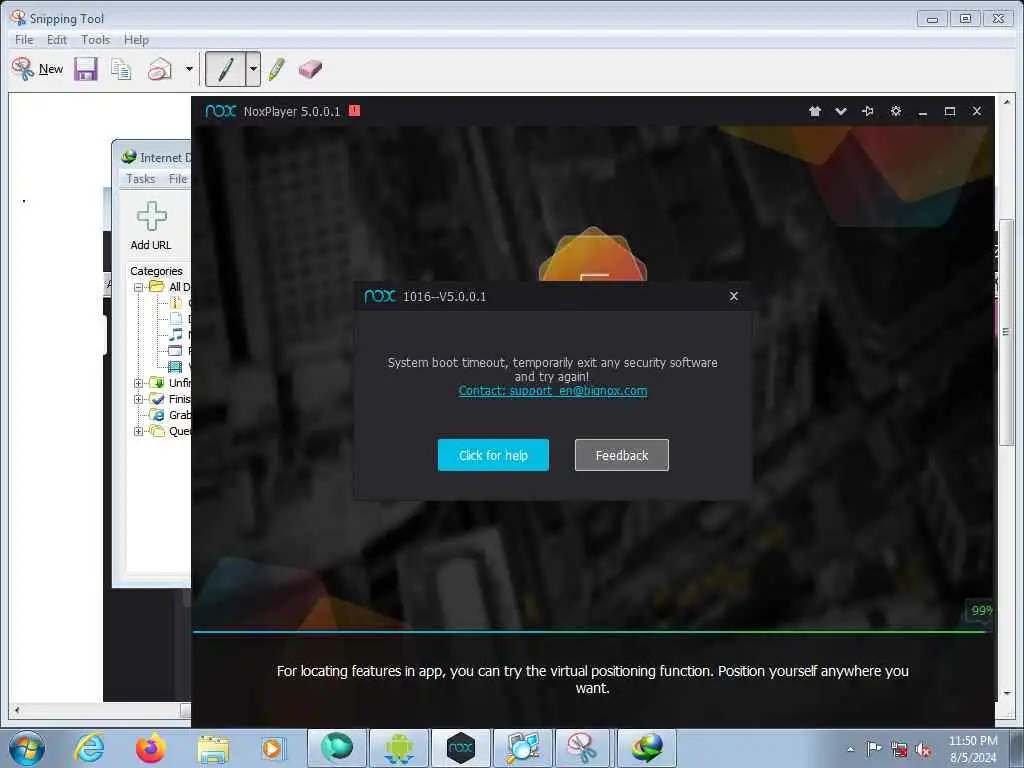The image size is (1024, 768).
Task: Open NoxPlayer settings gear icon
Action: click(x=896, y=112)
